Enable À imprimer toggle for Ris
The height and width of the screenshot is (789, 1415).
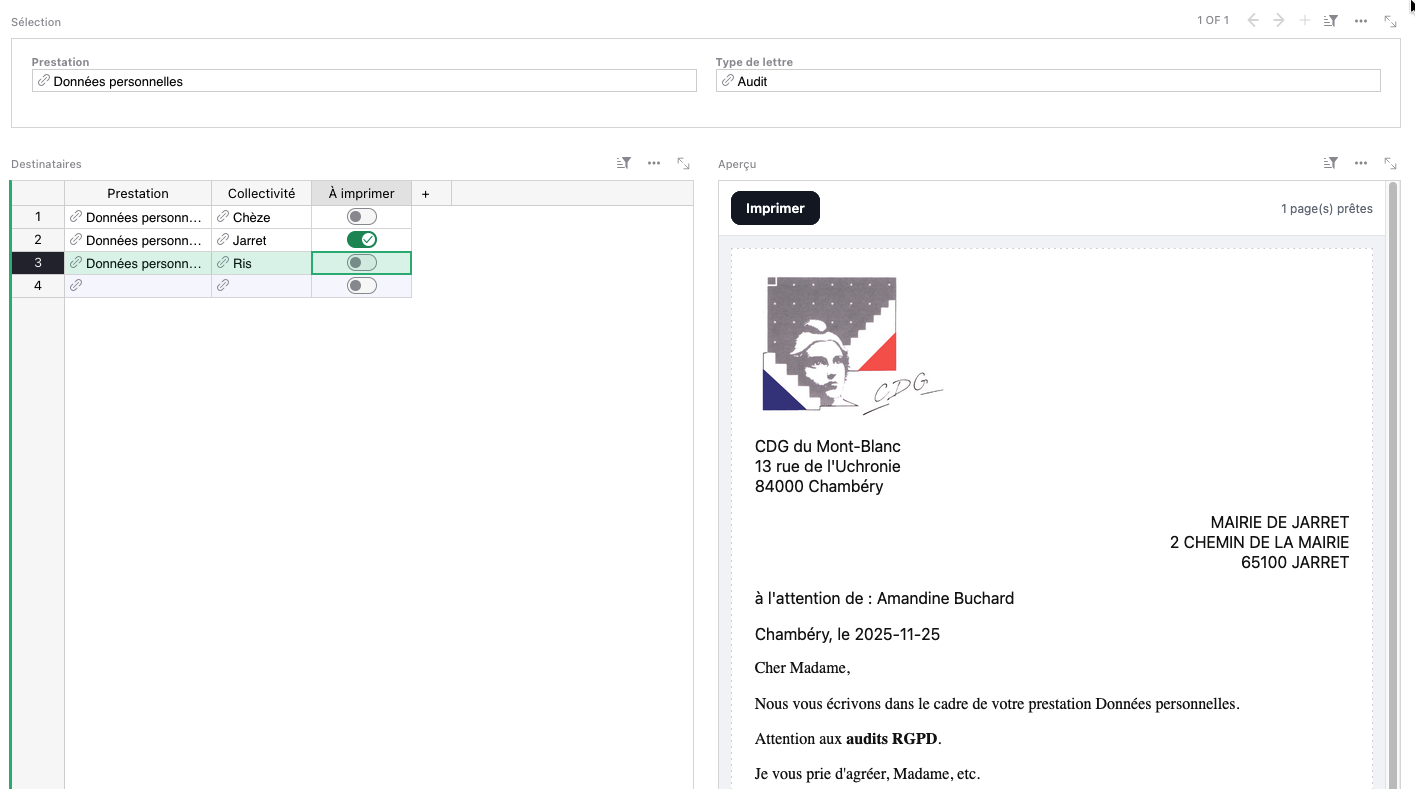tap(361, 263)
